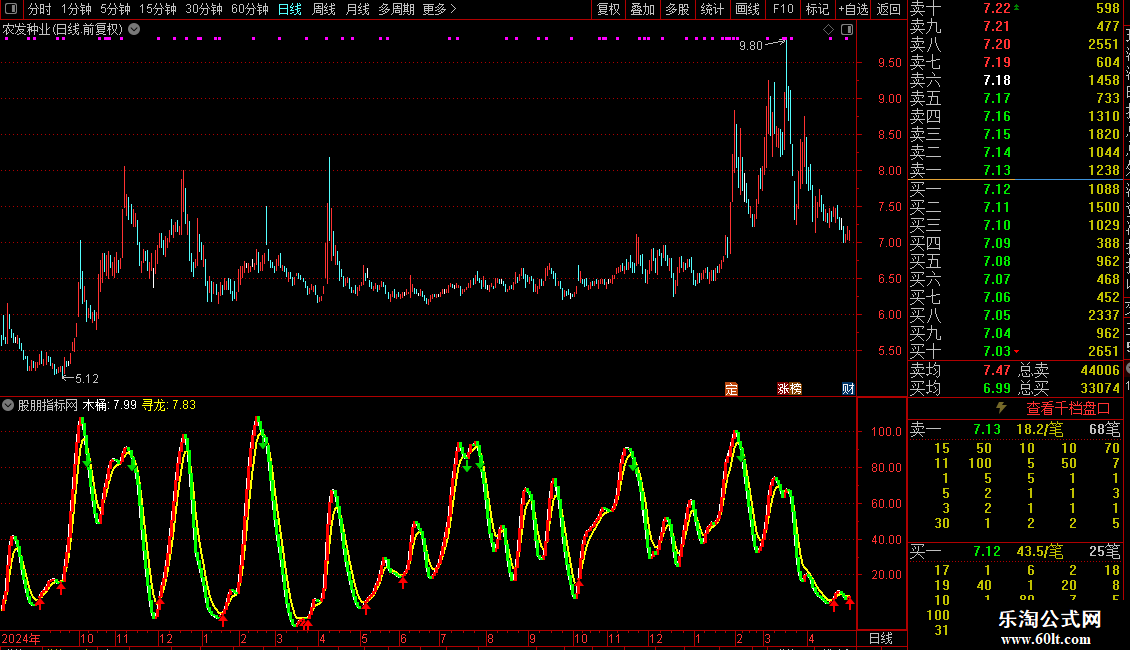Click the 5.12 low price annotation
This screenshot has width=1130, height=650.
point(86,378)
